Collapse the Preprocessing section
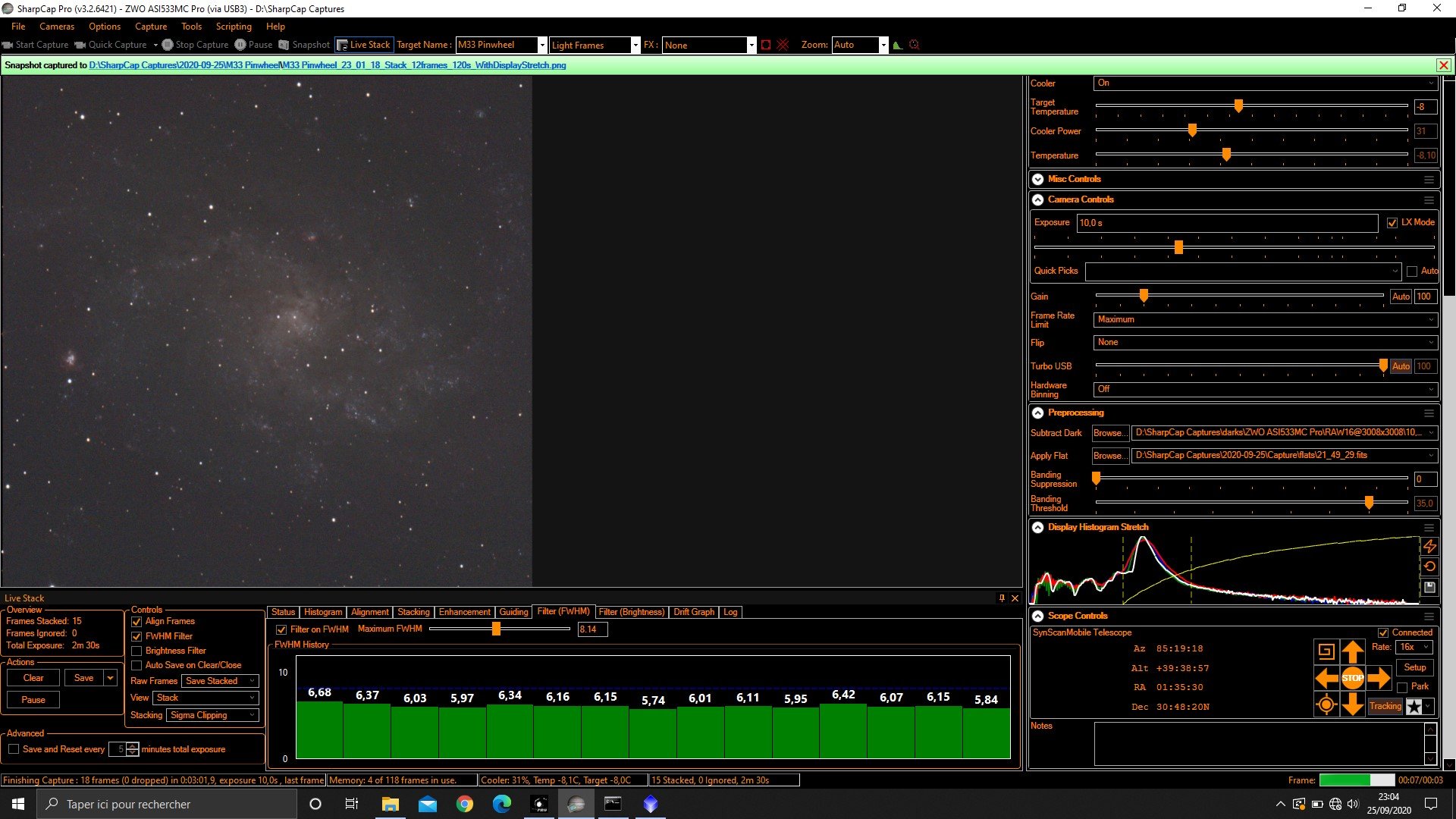This screenshot has width=1456, height=819. tap(1037, 413)
